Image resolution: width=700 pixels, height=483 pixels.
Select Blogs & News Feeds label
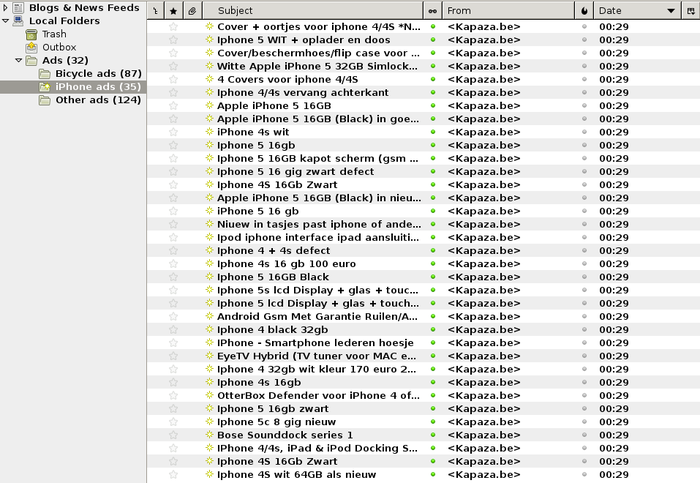[x=84, y=8]
